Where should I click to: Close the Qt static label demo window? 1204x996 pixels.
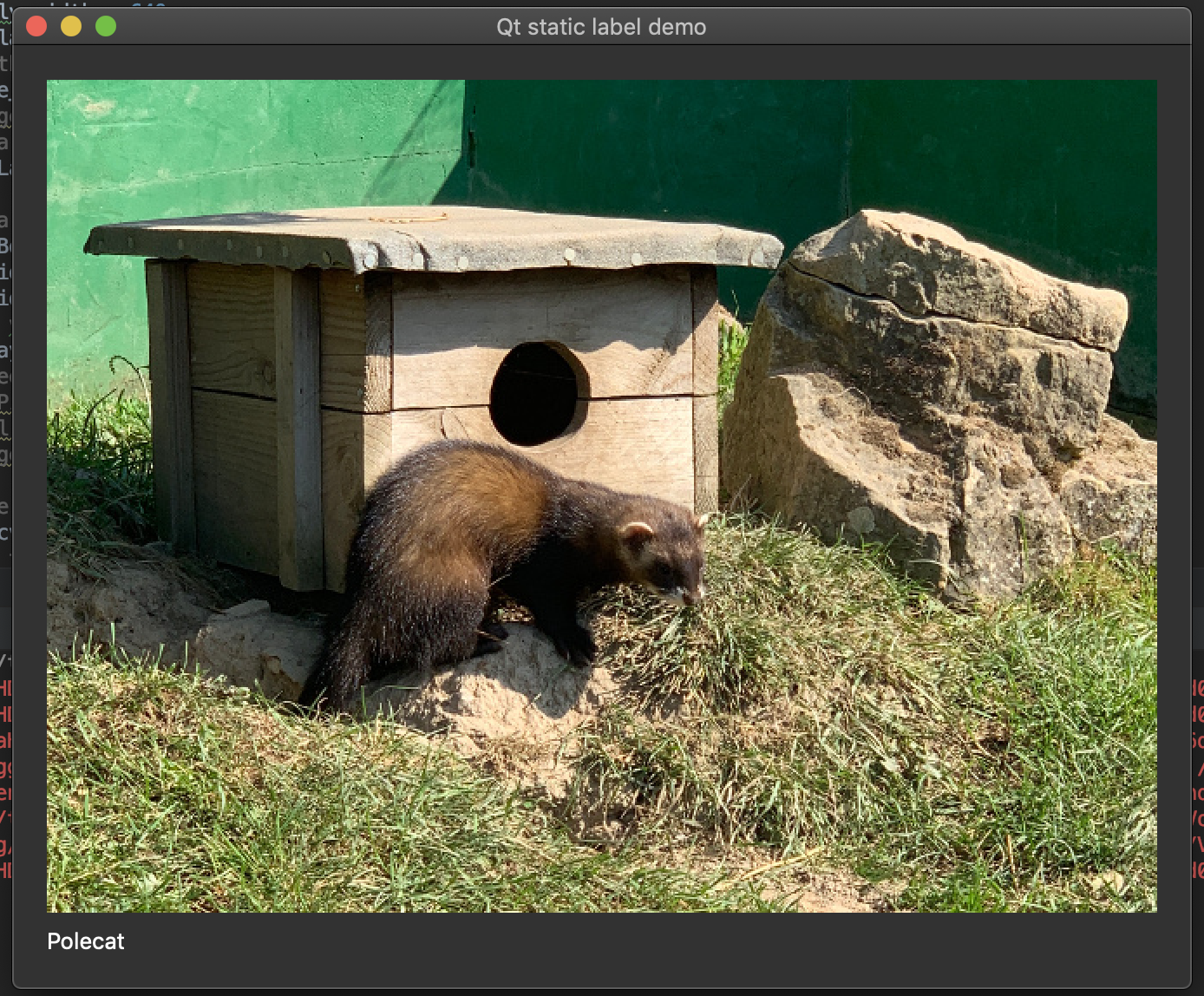pos(36,27)
